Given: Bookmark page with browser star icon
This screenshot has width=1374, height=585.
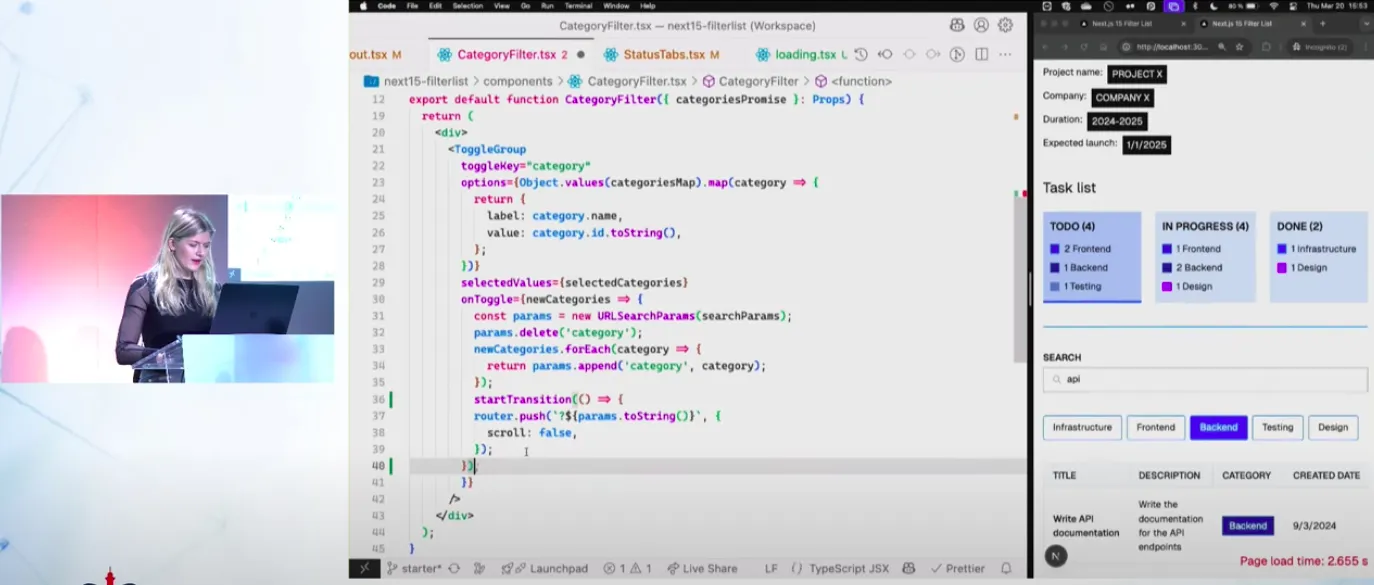Looking at the screenshot, I should point(1239,47).
